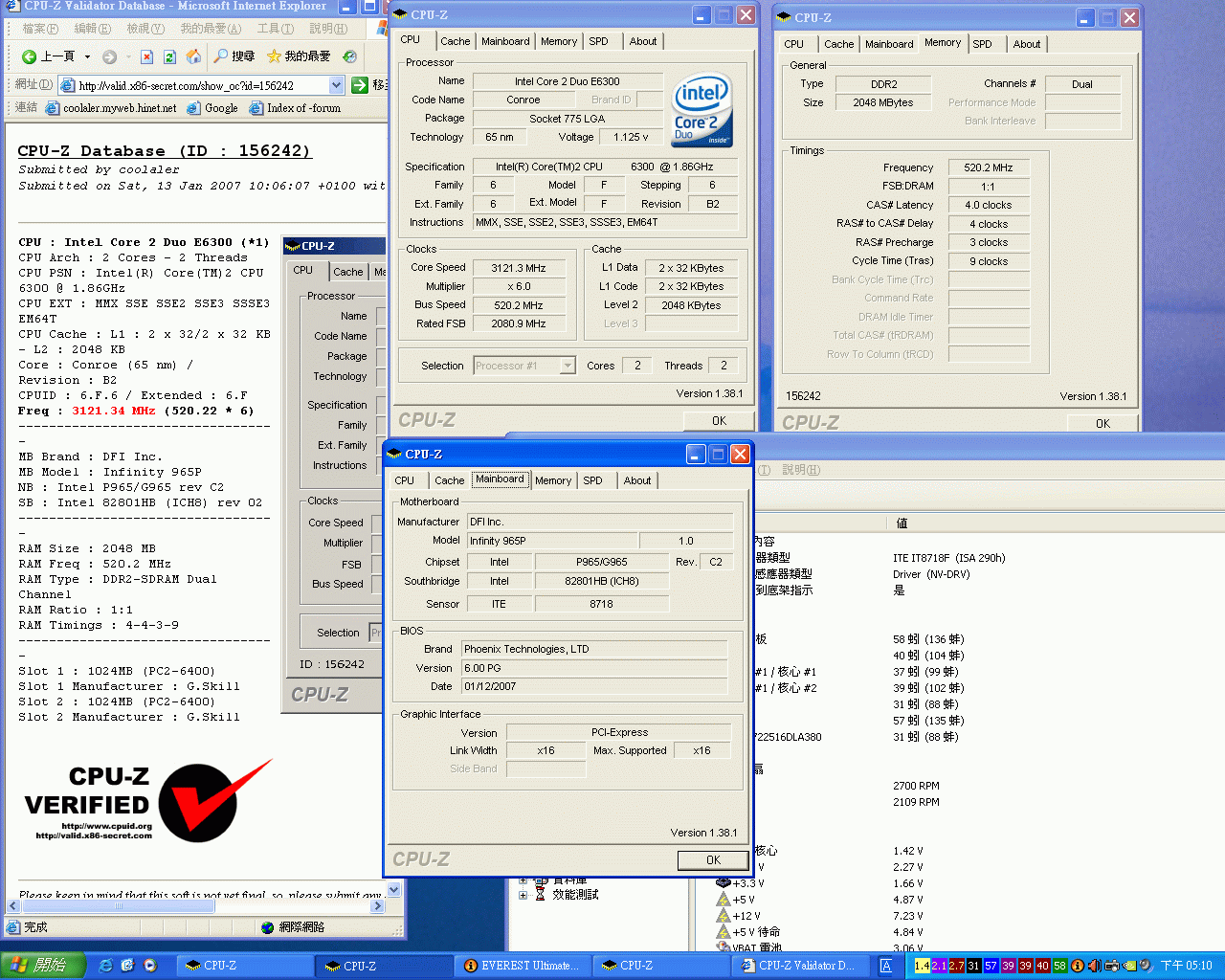Select CPU tab in the memory CPU-Z window
The width and height of the screenshot is (1225, 980).
[x=794, y=44]
